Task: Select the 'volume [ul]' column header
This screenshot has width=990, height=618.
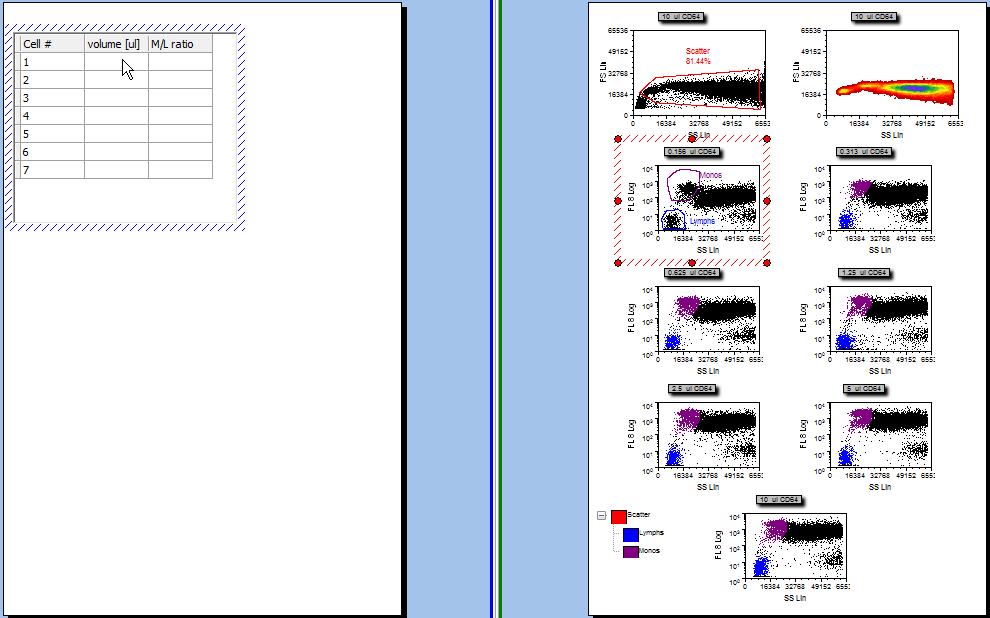Action: pos(116,45)
